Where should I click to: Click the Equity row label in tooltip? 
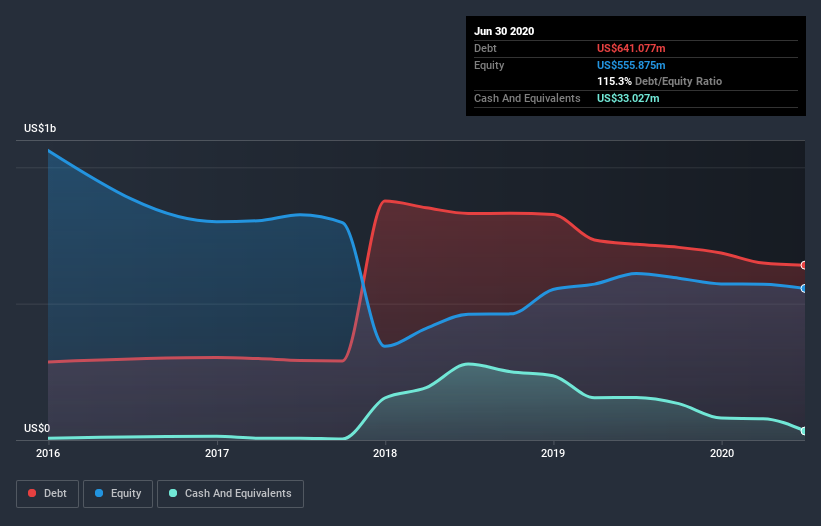489,65
